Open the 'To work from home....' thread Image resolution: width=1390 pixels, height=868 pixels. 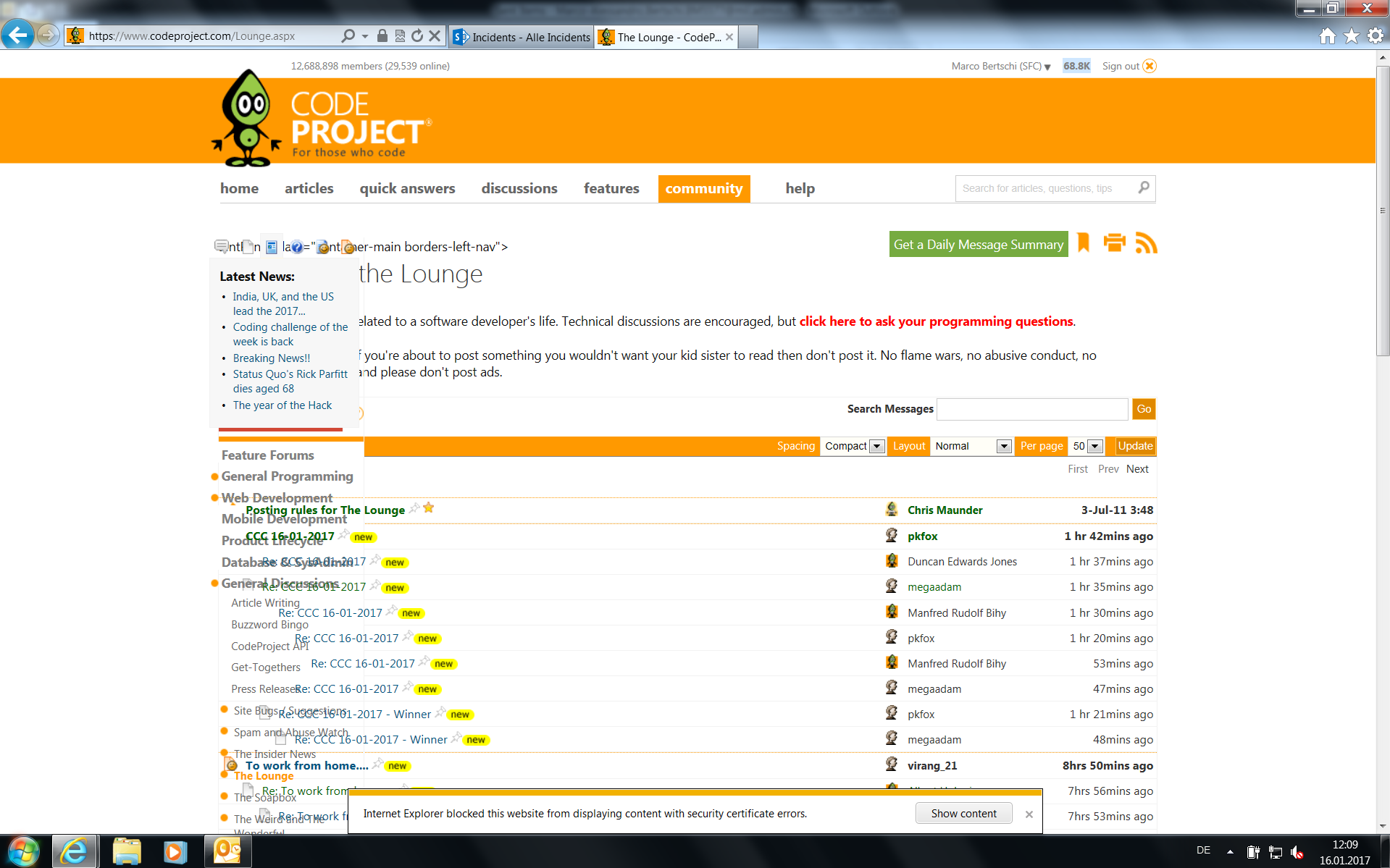pyautogui.click(x=307, y=766)
